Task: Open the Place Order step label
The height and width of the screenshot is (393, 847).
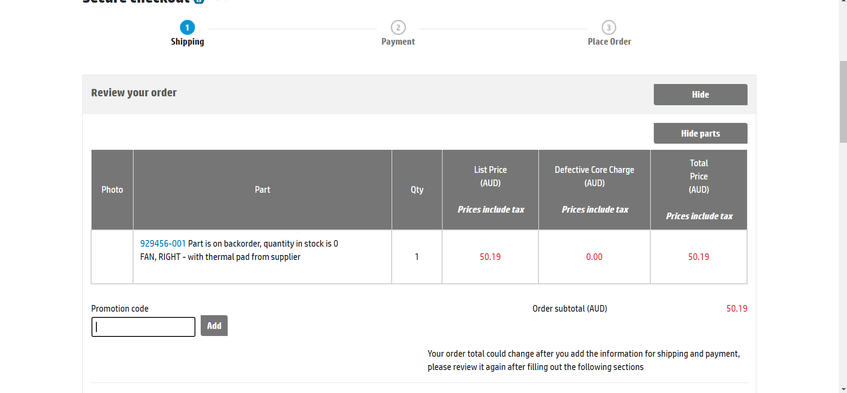Action: 609,42
